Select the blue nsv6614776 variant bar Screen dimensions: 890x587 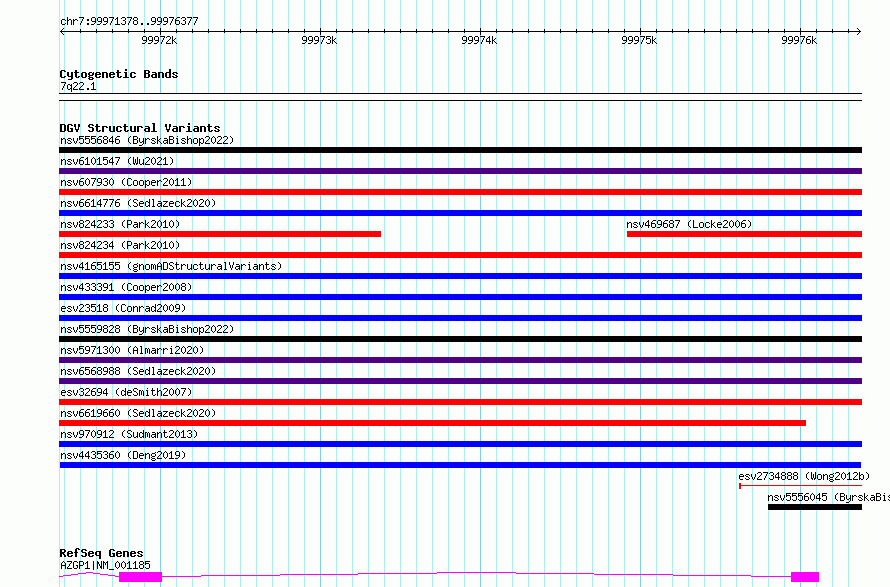coord(460,213)
